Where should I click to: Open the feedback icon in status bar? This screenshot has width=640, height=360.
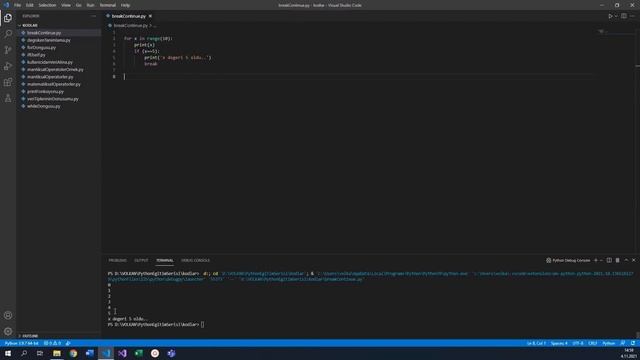click(x=623, y=343)
